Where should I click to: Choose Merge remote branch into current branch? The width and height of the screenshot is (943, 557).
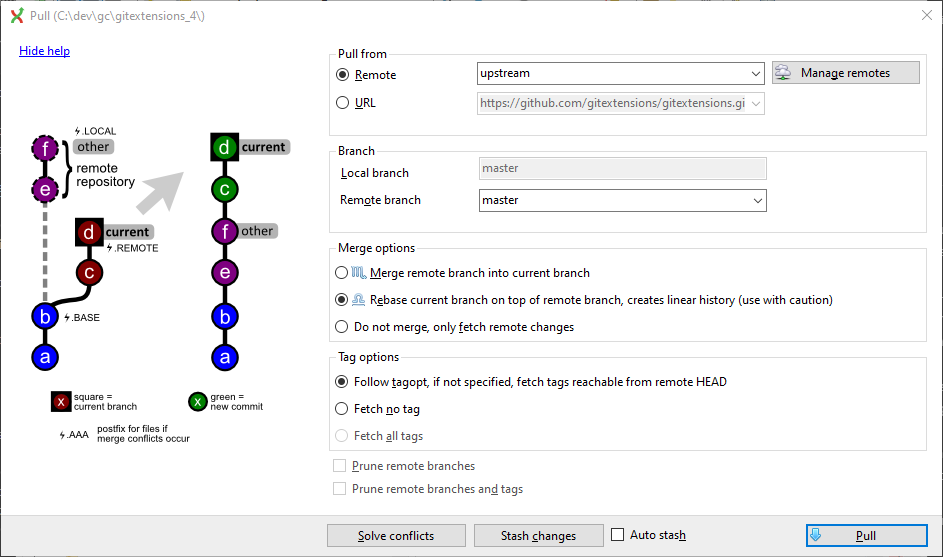(342, 273)
